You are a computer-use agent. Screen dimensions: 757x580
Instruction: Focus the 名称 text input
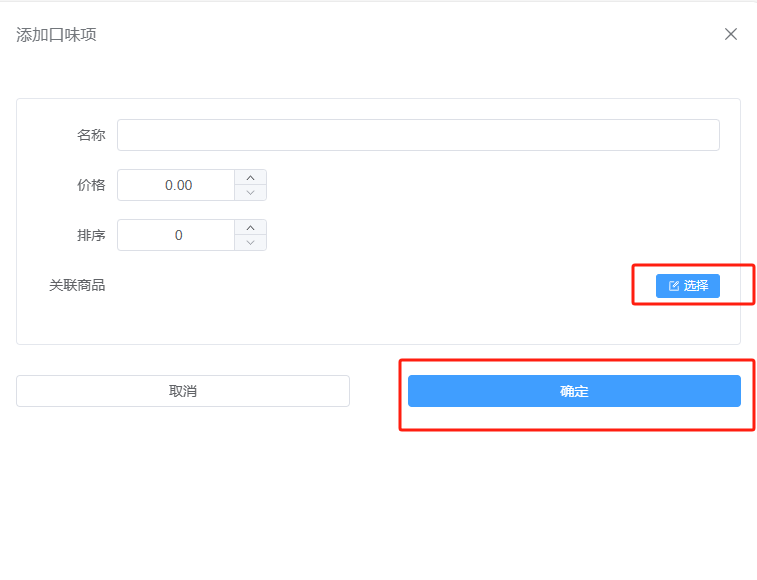[418, 135]
